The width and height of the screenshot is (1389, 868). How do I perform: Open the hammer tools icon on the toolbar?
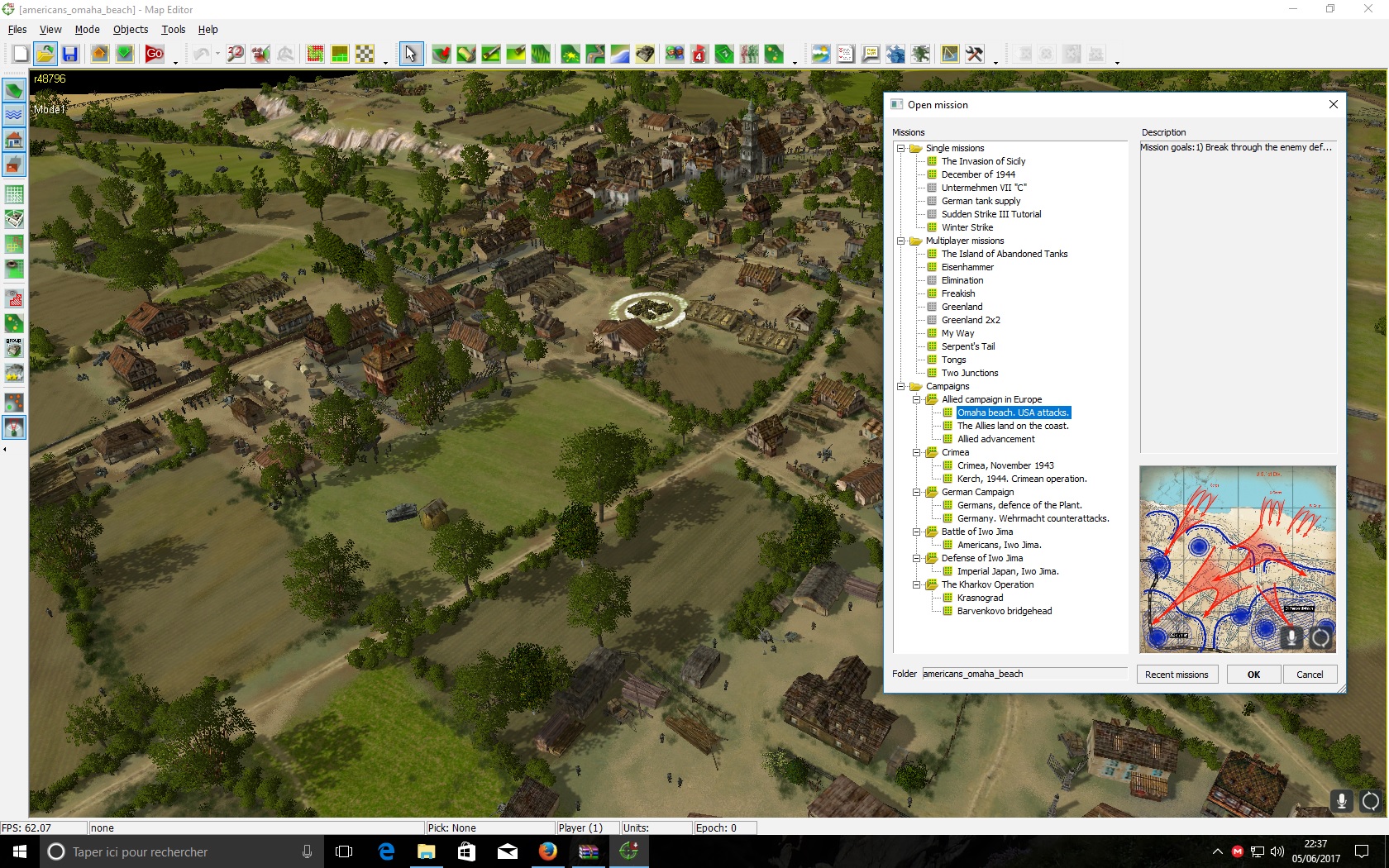tap(974, 54)
